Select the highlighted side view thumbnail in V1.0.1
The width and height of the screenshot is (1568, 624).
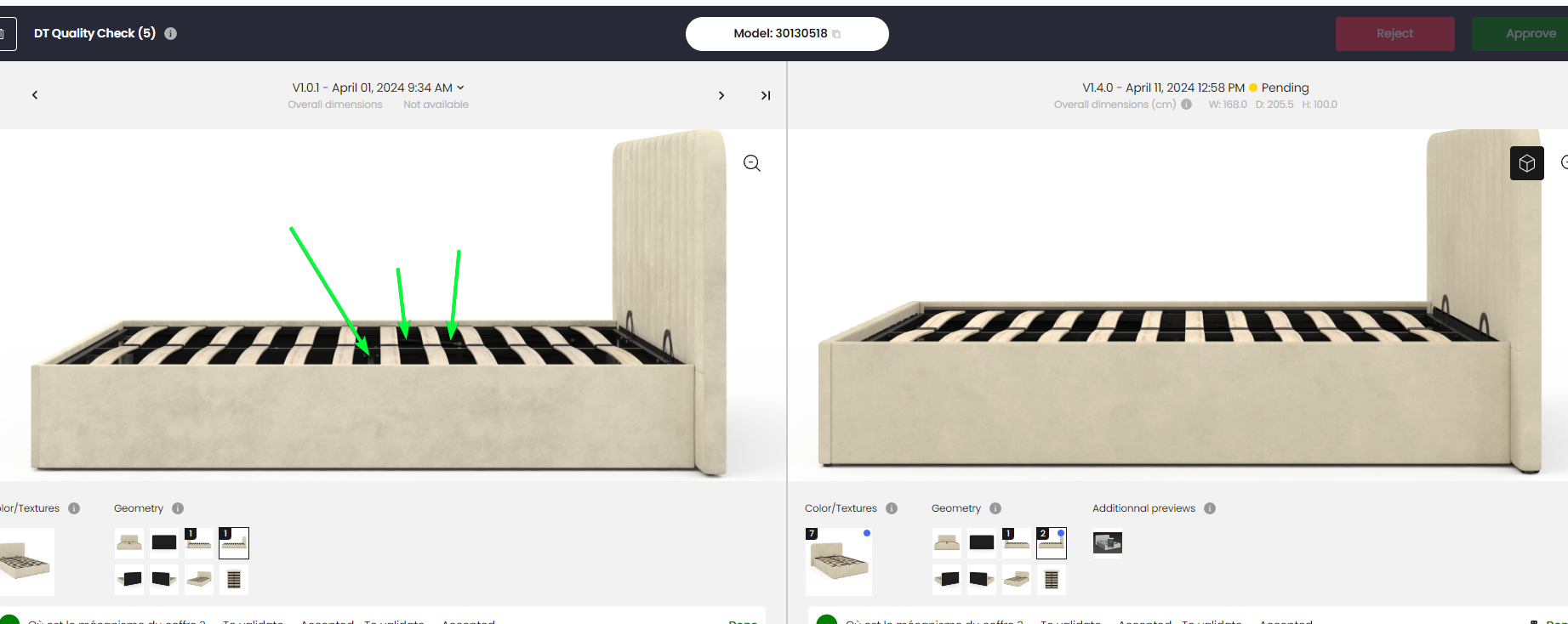tap(234, 542)
